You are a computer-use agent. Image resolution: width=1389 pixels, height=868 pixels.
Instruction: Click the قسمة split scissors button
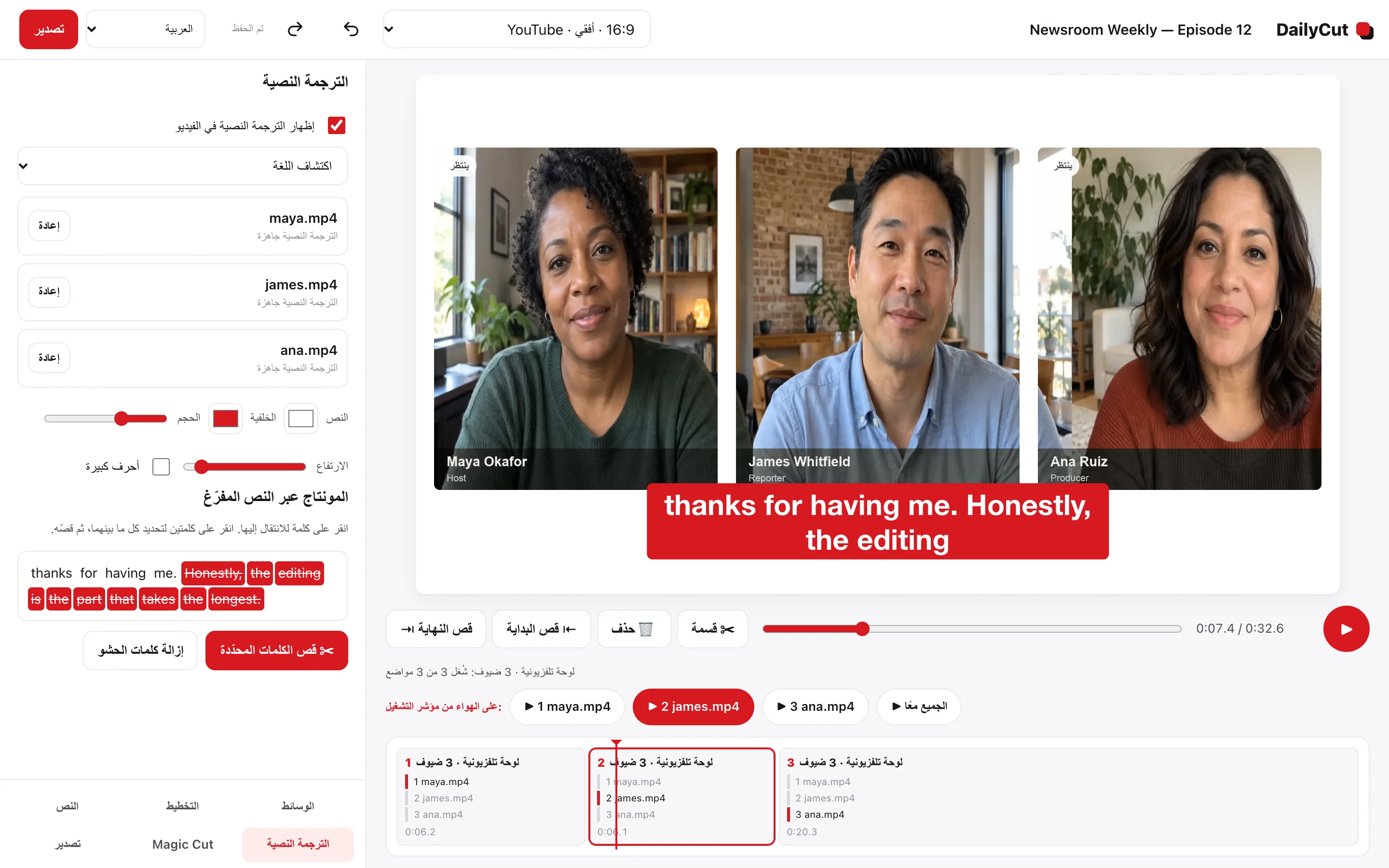712,629
